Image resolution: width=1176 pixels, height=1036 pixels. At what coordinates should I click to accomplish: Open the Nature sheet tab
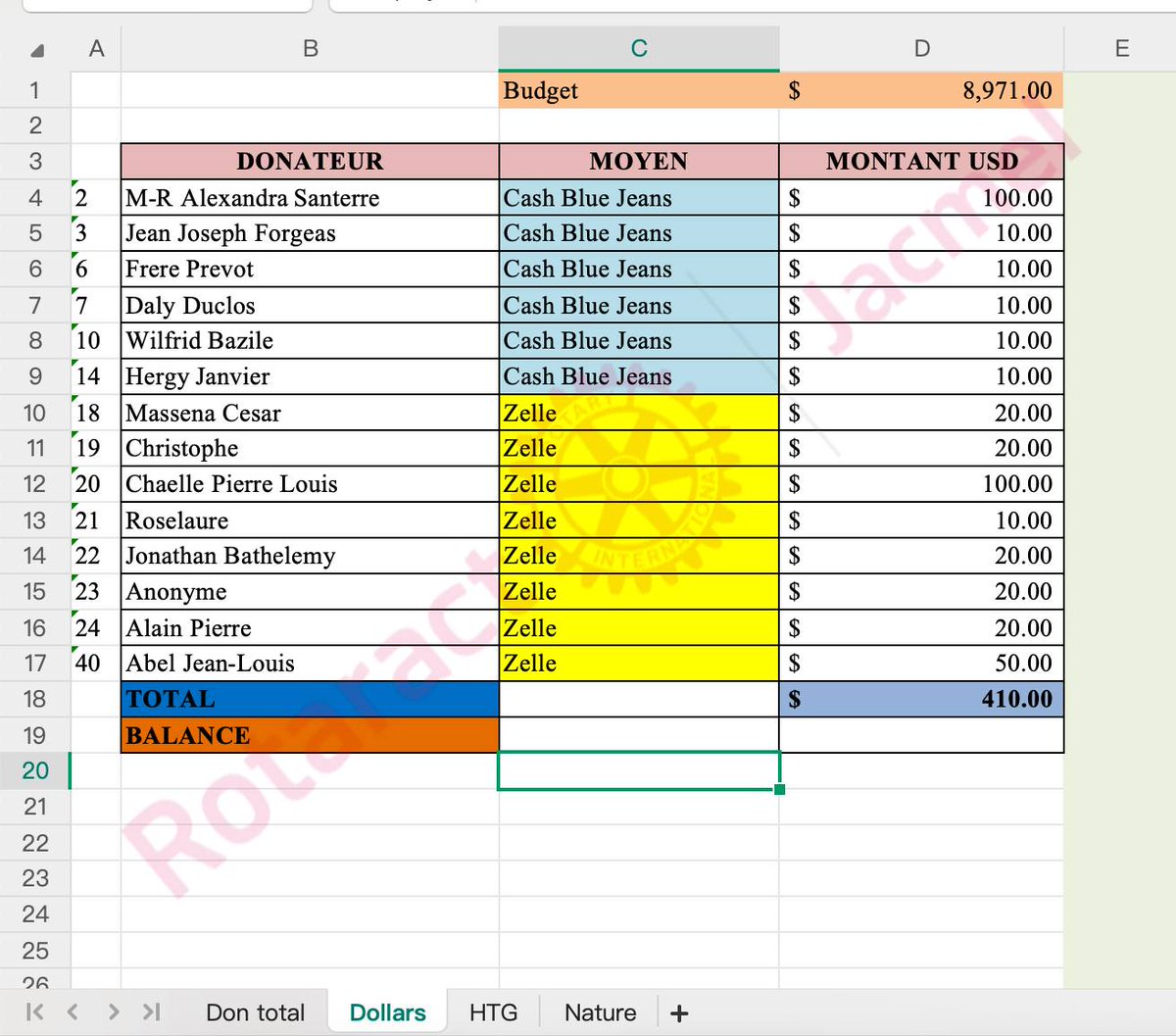pyautogui.click(x=600, y=1012)
